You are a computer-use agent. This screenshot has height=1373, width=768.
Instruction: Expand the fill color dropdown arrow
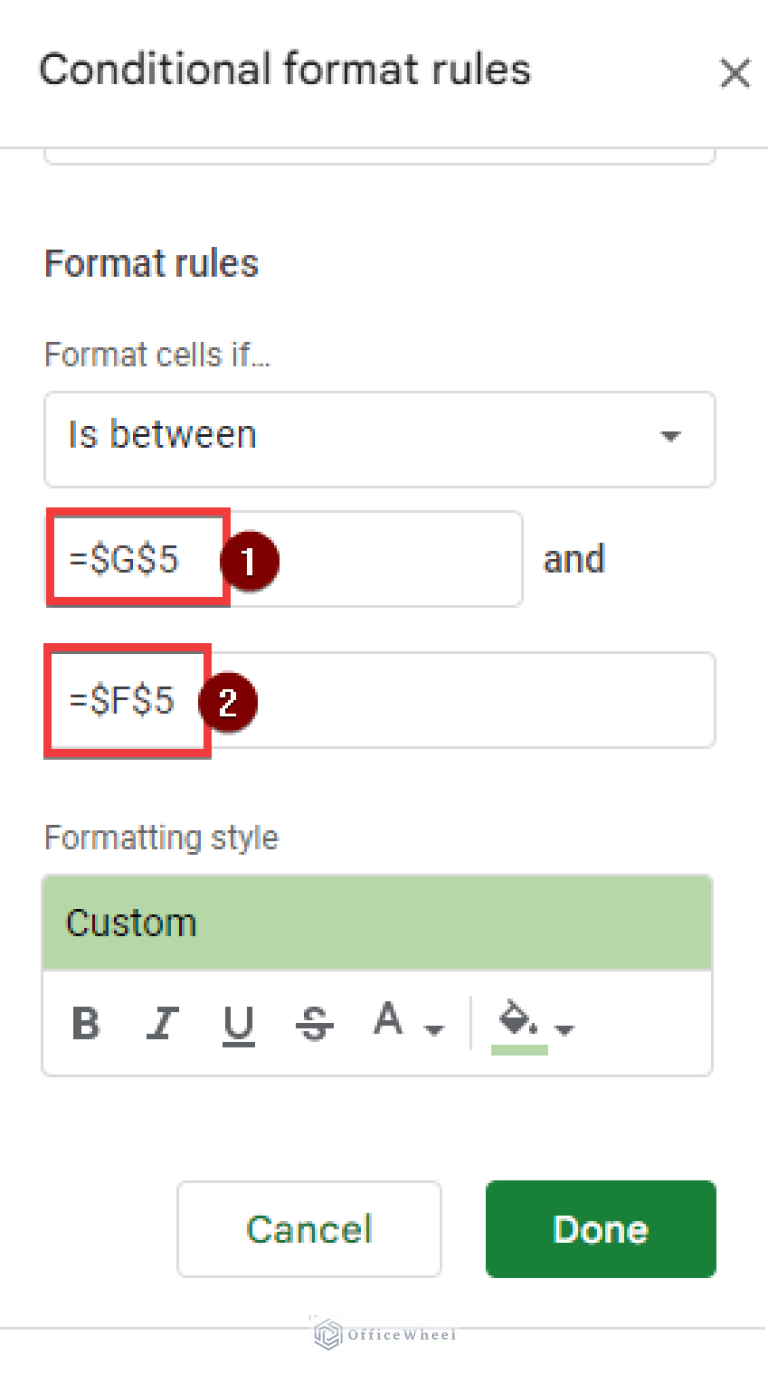click(565, 1029)
